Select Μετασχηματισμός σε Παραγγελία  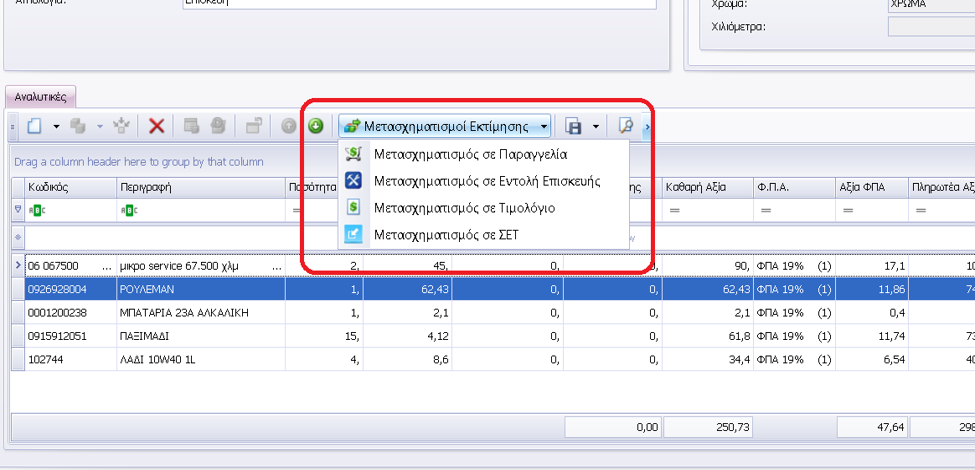pyautogui.click(x=470, y=154)
